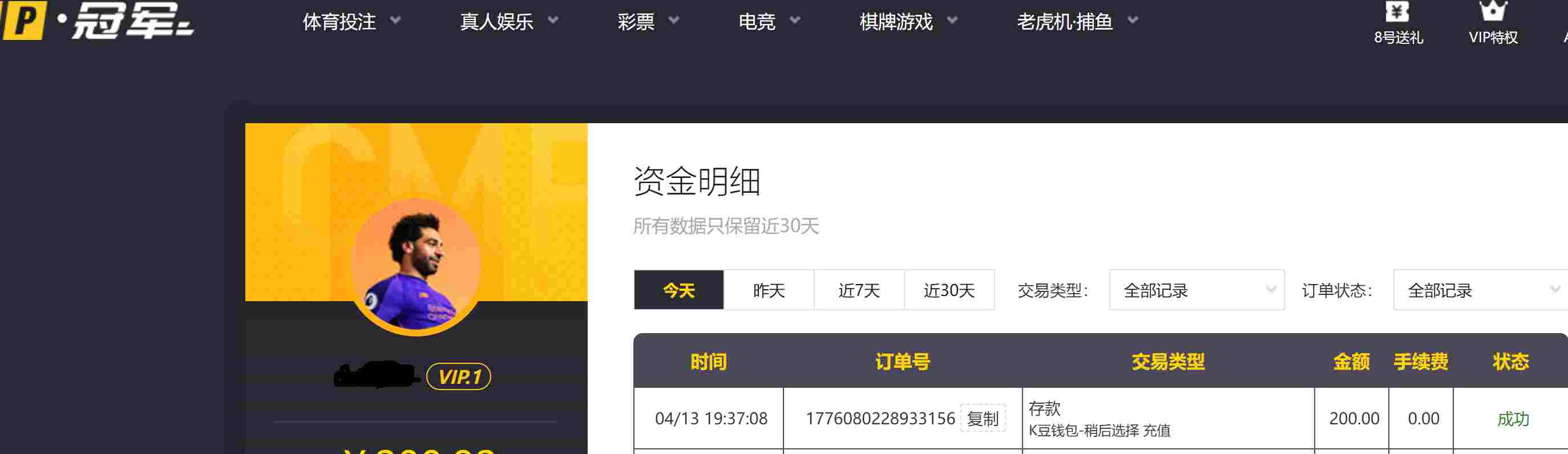The height and width of the screenshot is (454, 1568).
Task: Open the VIP特权 crown icon
Action: (x=1493, y=11)
